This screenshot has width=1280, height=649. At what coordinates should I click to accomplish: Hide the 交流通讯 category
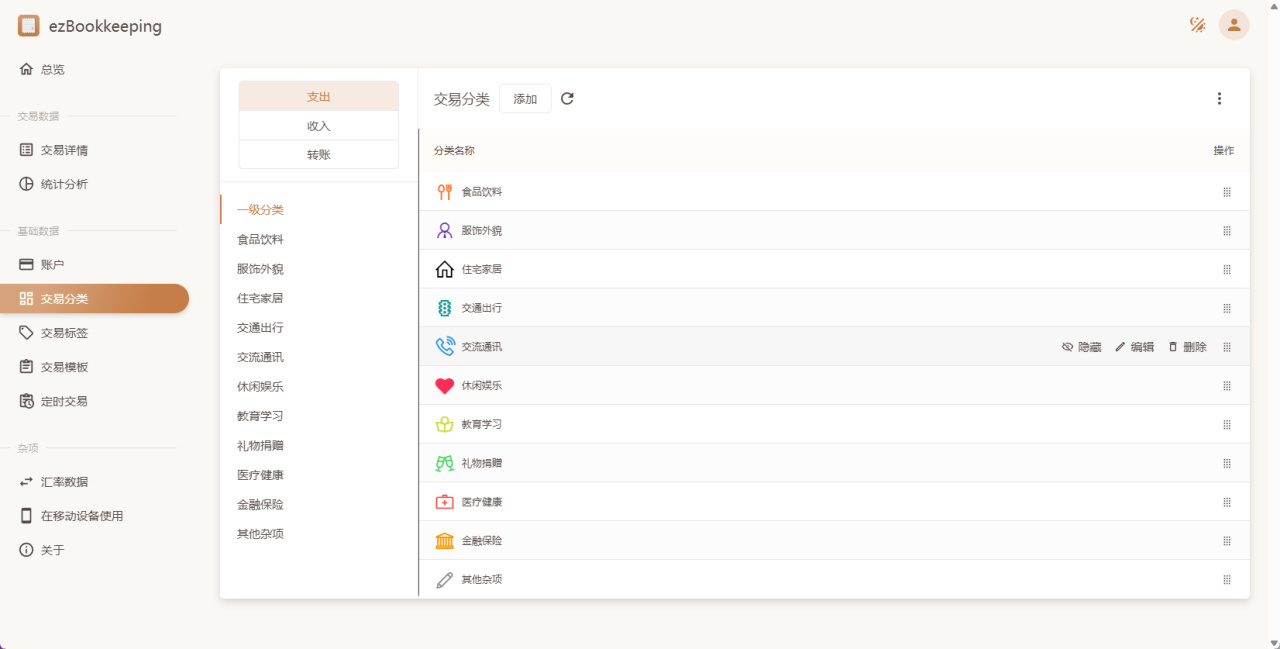click(x=1081, y=347)
